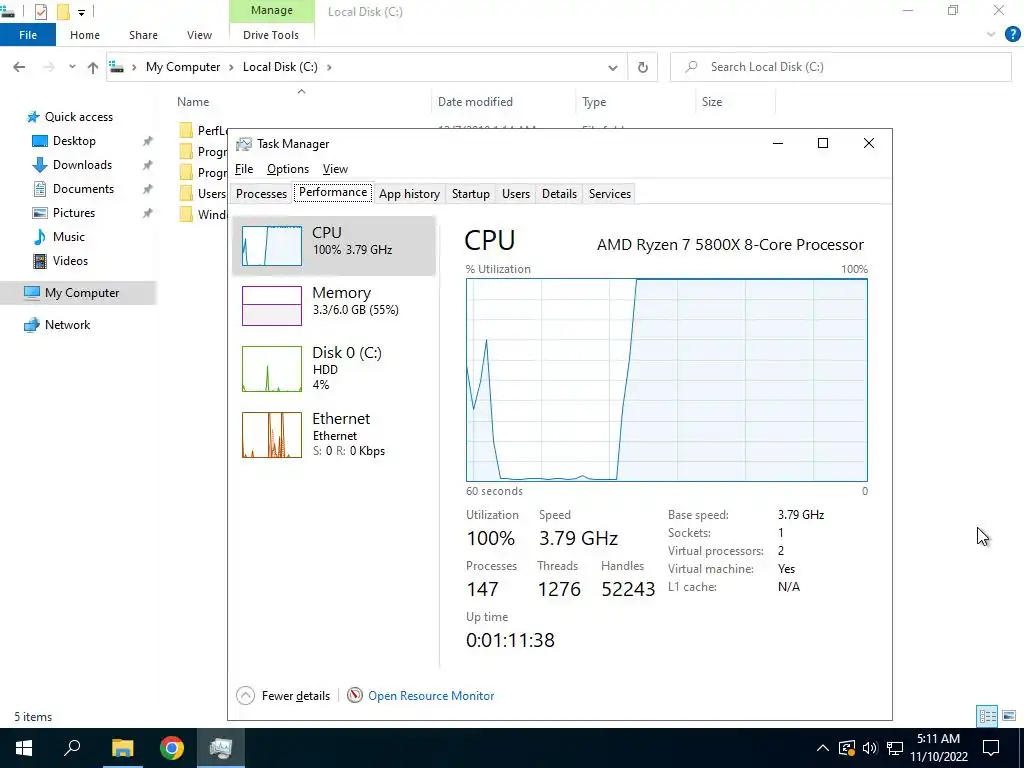This screenshot has height=768, width=1024.
Task: Click My Computer in the address breadcrumb
Action: (x=183, y=67)
